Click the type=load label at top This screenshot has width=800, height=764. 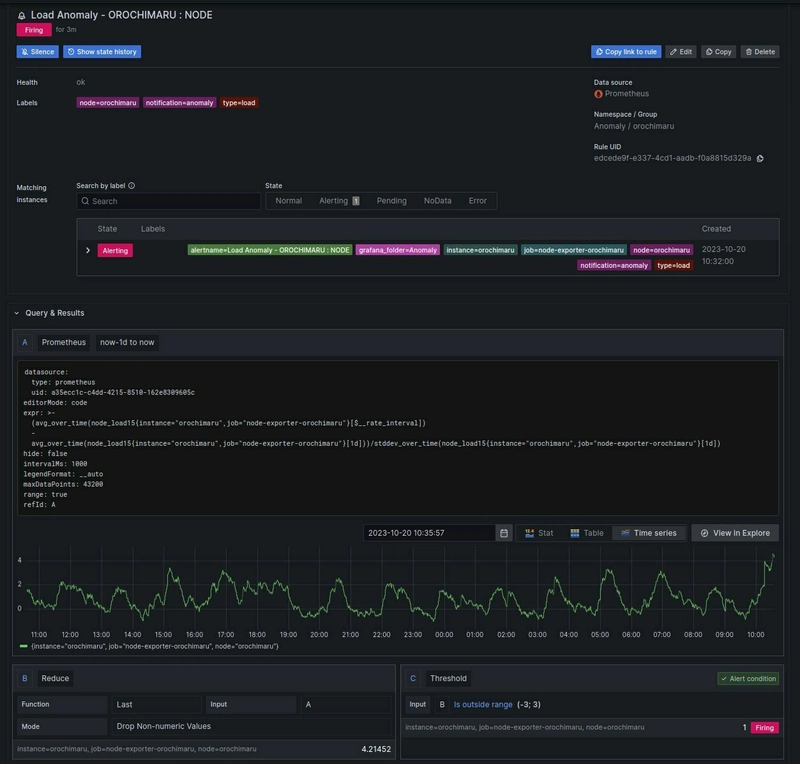click(x=239, y=103)
